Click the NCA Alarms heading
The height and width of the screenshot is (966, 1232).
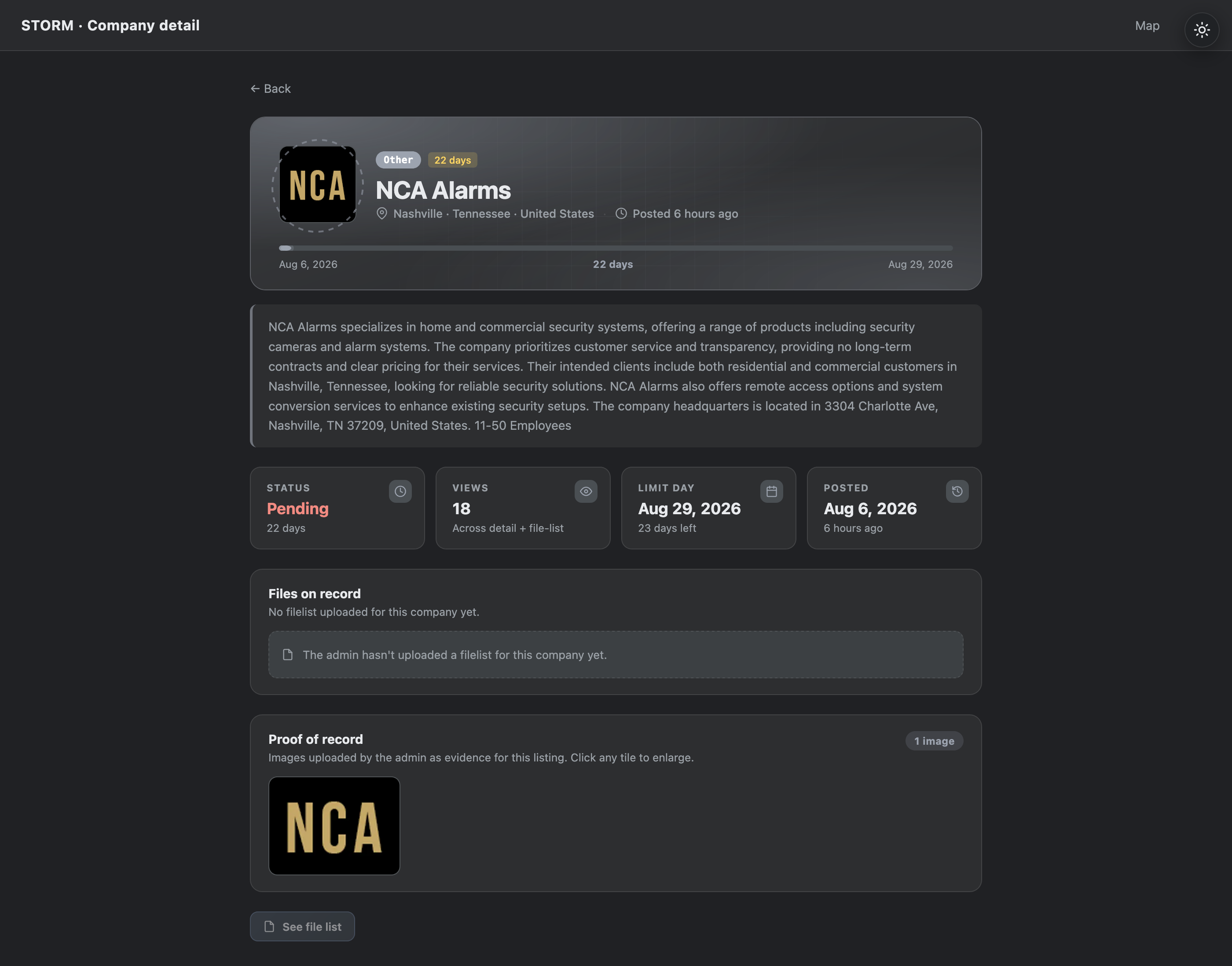(x=443, y=190)
